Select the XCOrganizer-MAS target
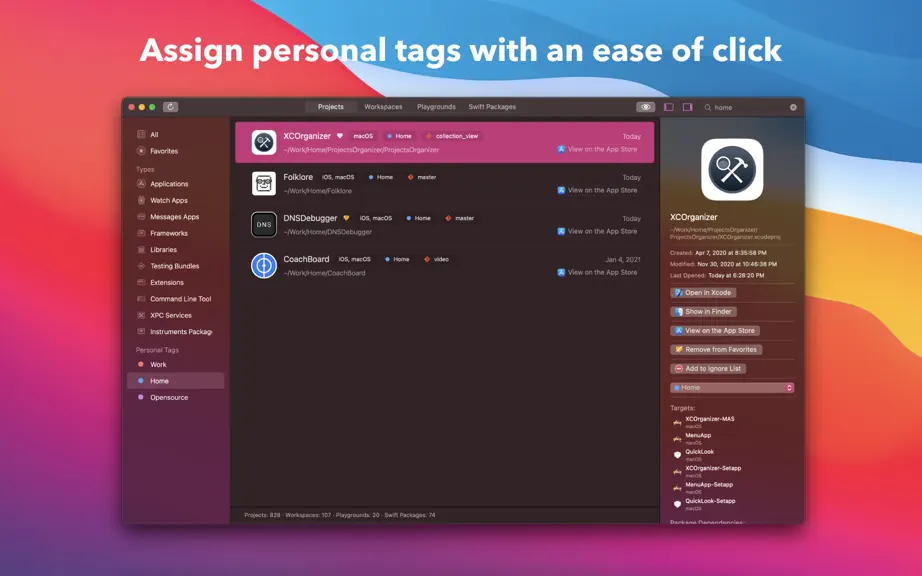The image size is (922, 576). pyautogui.click(x=709, y=419)
